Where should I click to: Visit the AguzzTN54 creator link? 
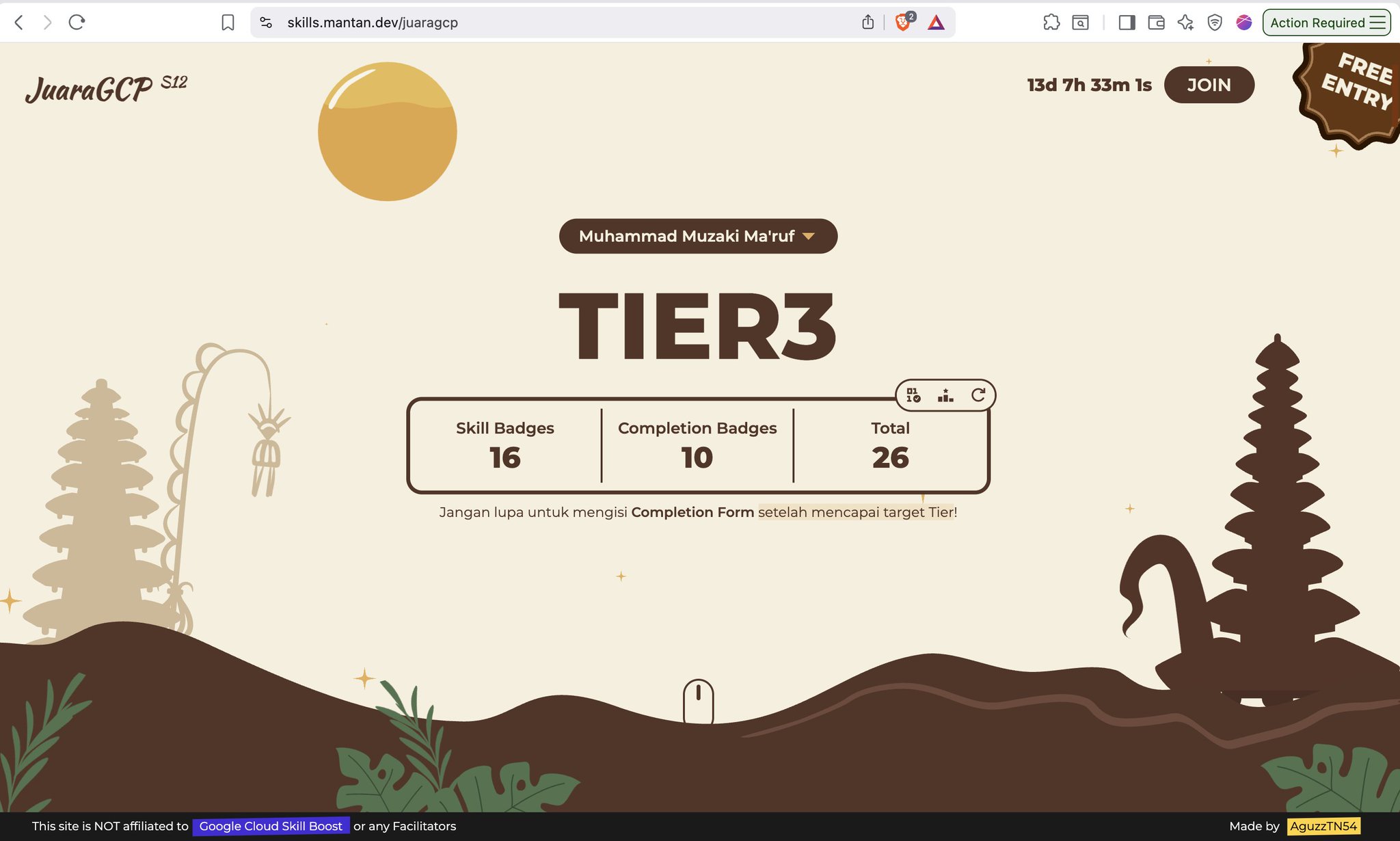(1323, 826)
